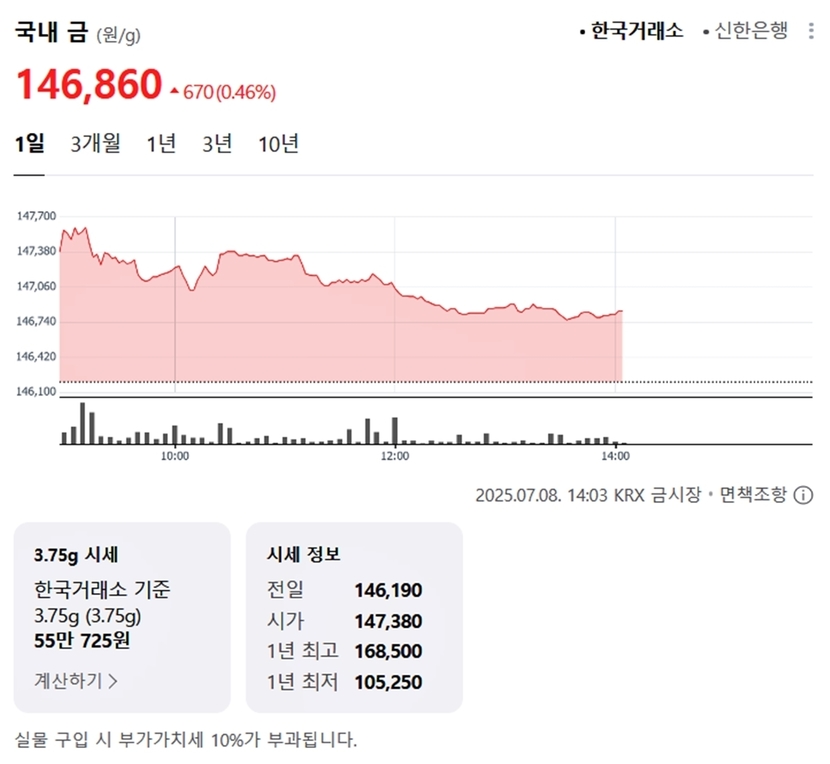Select the 1일 chart period tab
830x764 pixels.
30,143
